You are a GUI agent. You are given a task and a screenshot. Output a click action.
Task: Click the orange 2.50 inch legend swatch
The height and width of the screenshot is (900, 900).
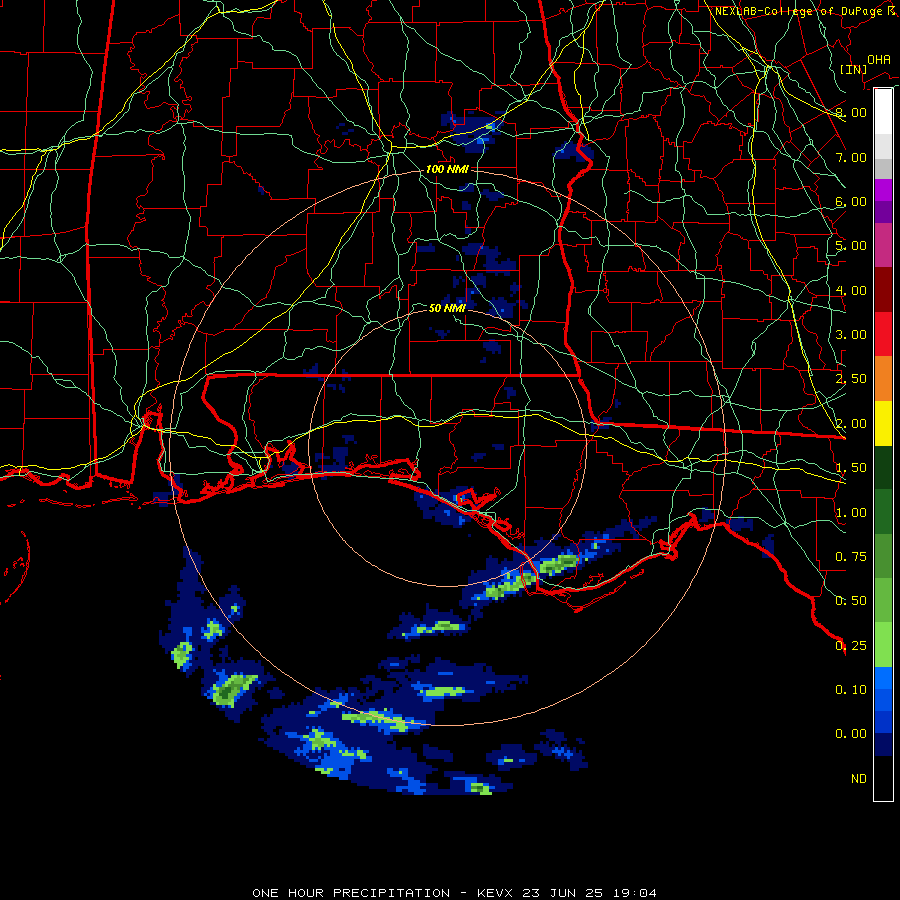pos(883,378)
